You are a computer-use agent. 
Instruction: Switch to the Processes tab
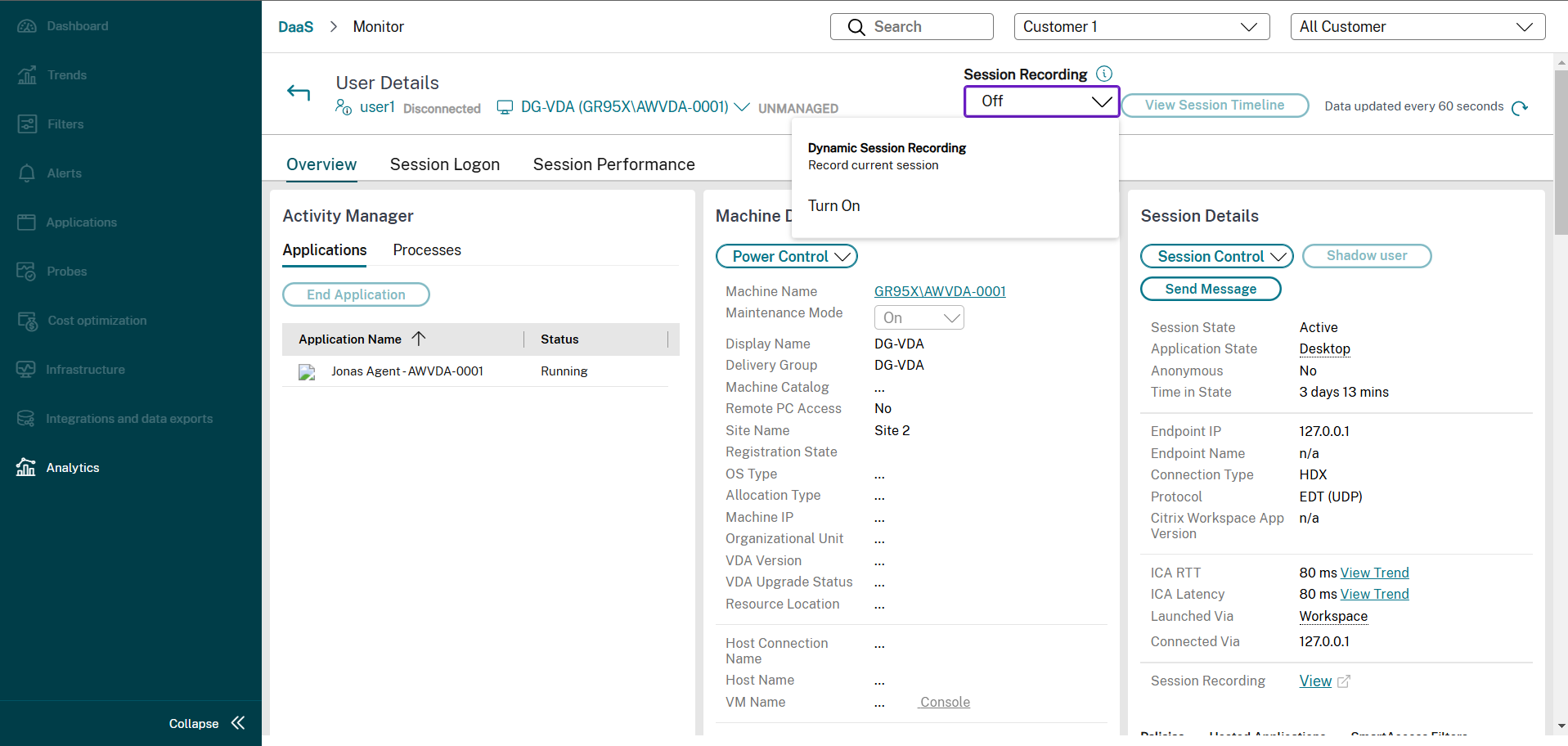coord(426,250)
